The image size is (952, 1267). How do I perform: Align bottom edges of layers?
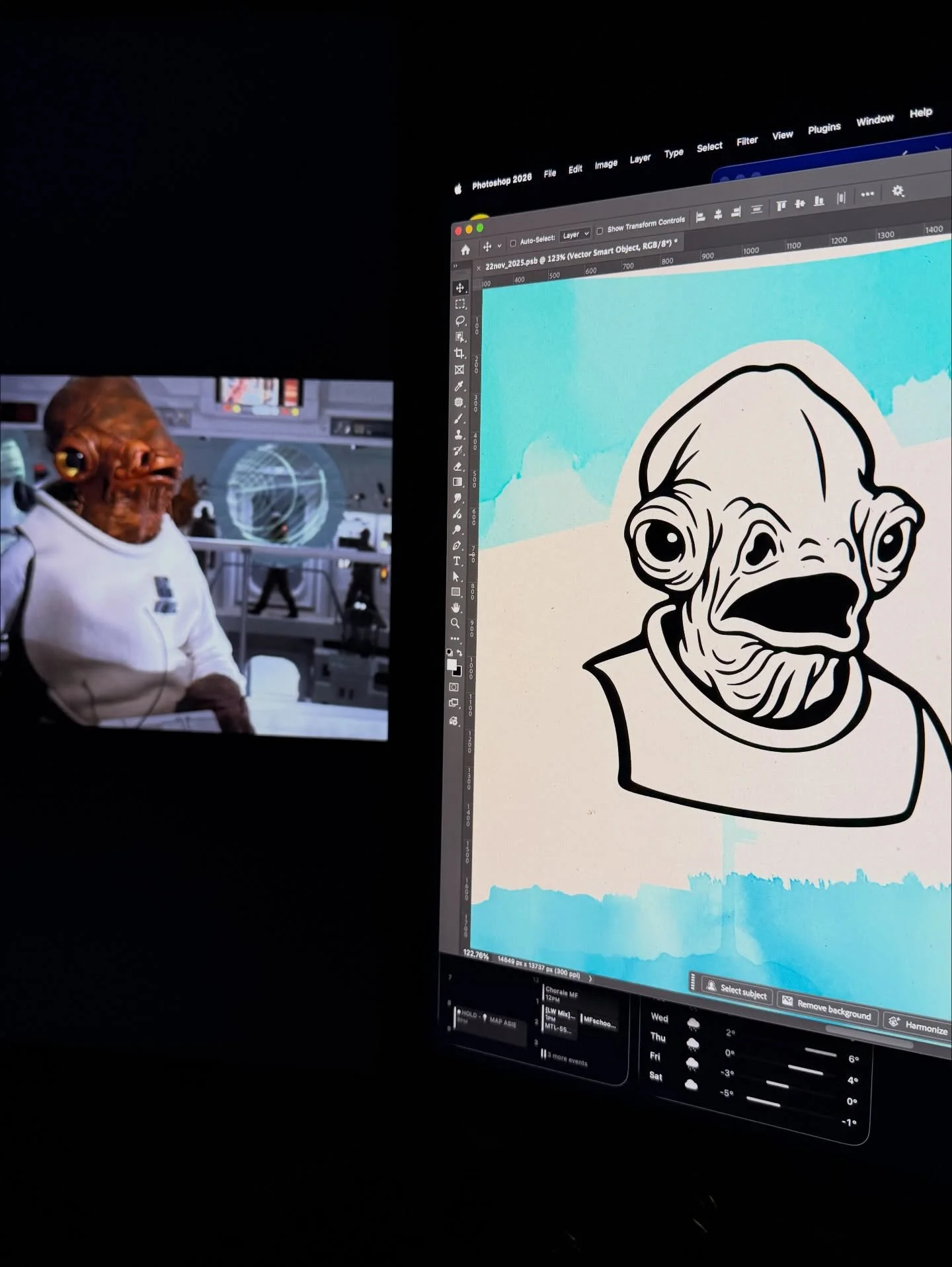[818, 200]
